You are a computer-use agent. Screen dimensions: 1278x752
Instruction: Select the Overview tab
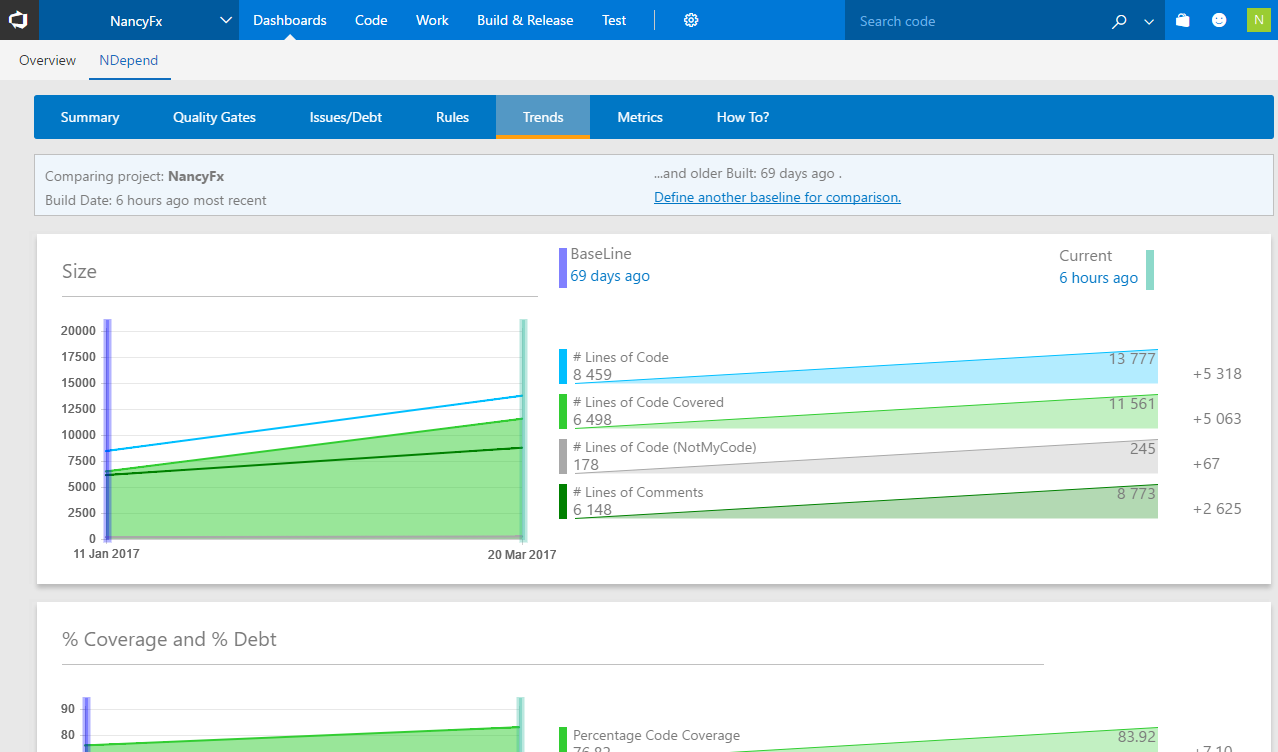pos(46,60)
